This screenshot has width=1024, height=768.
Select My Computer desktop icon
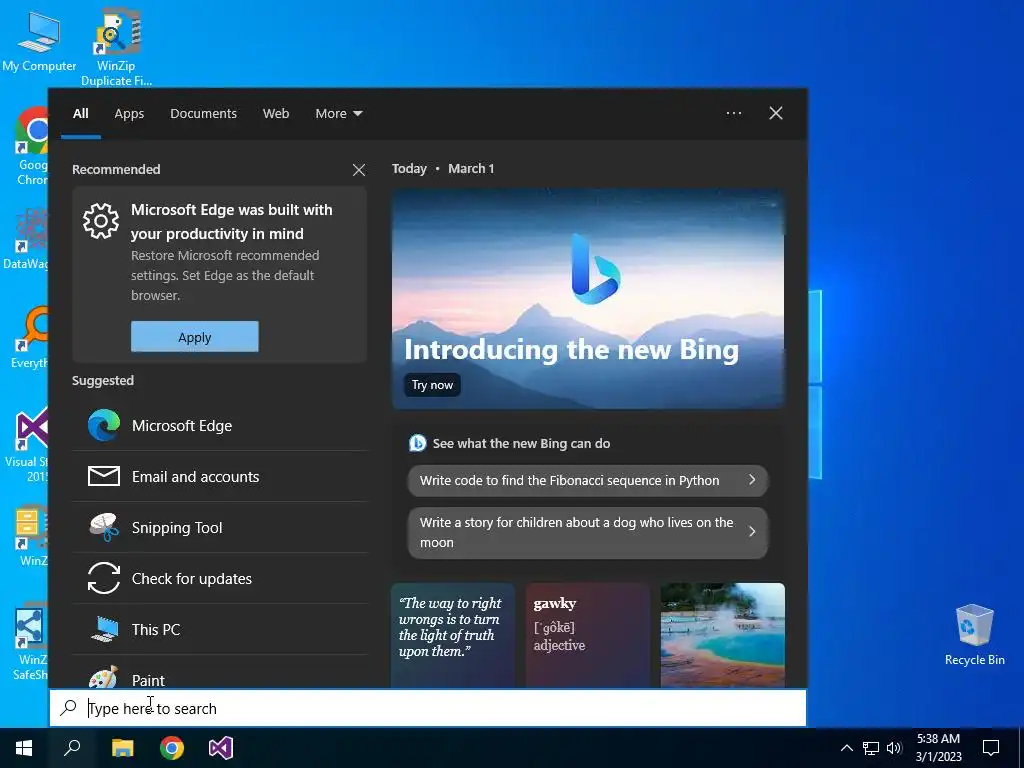coord(39,42)
